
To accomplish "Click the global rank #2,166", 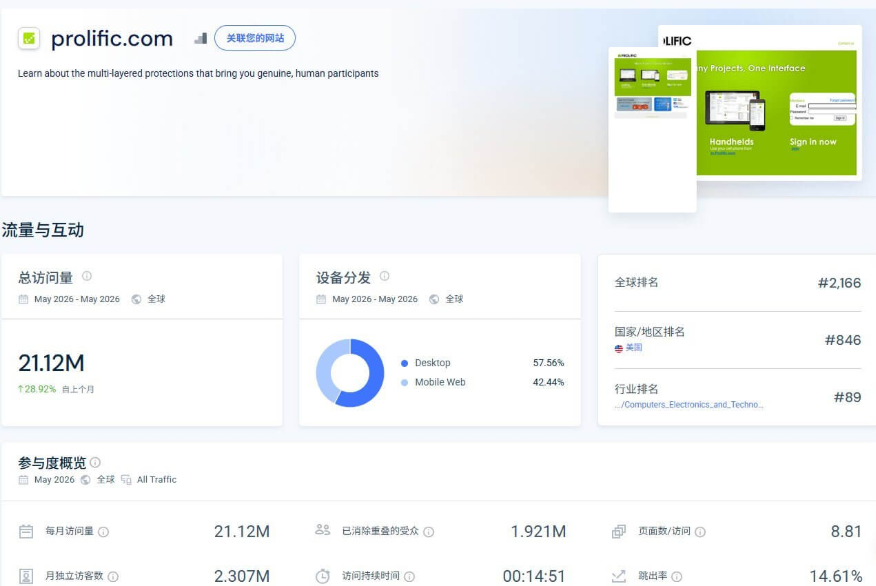I will (839, 283).
